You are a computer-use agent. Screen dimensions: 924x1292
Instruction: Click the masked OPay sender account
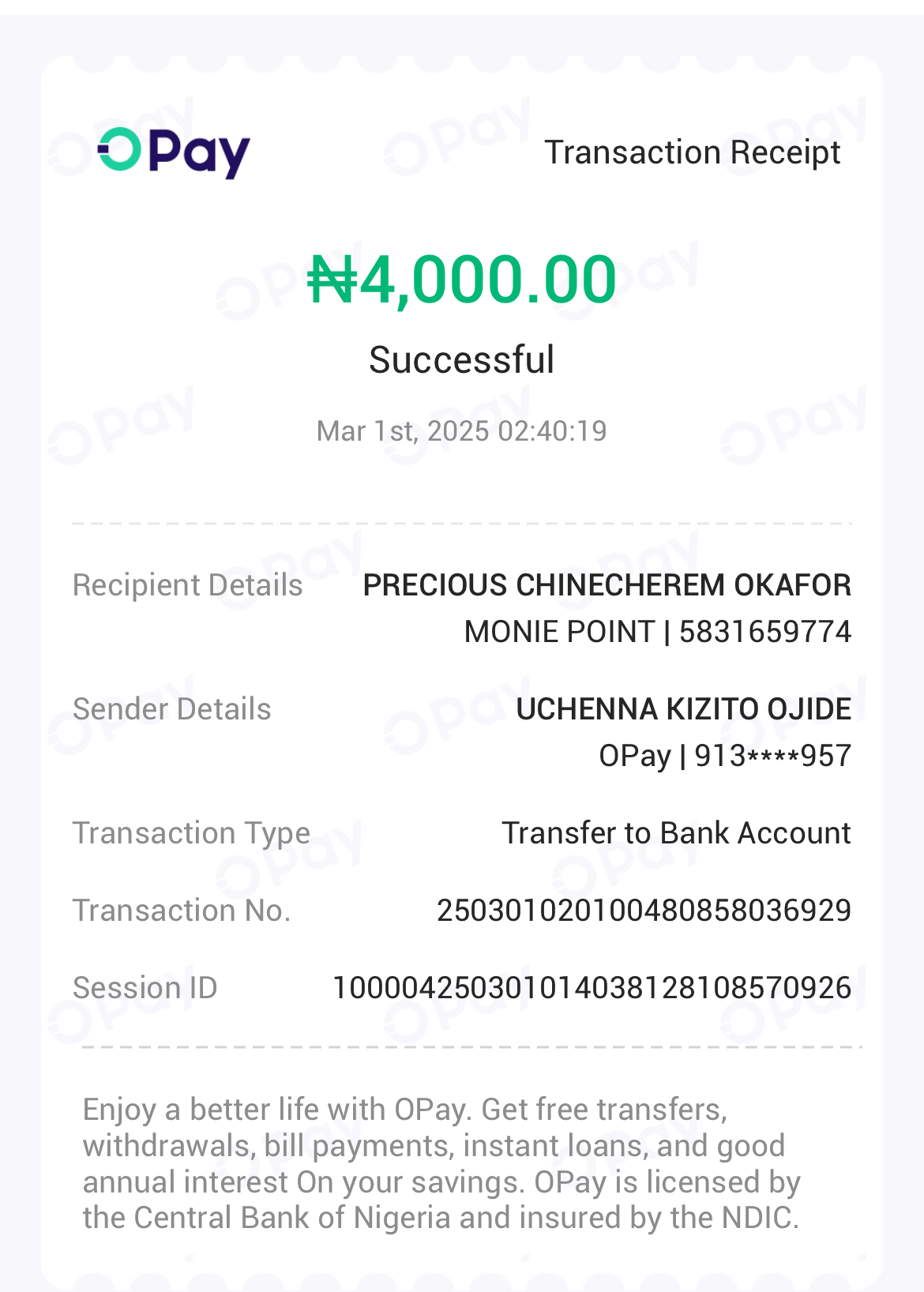tap(724, 756)
